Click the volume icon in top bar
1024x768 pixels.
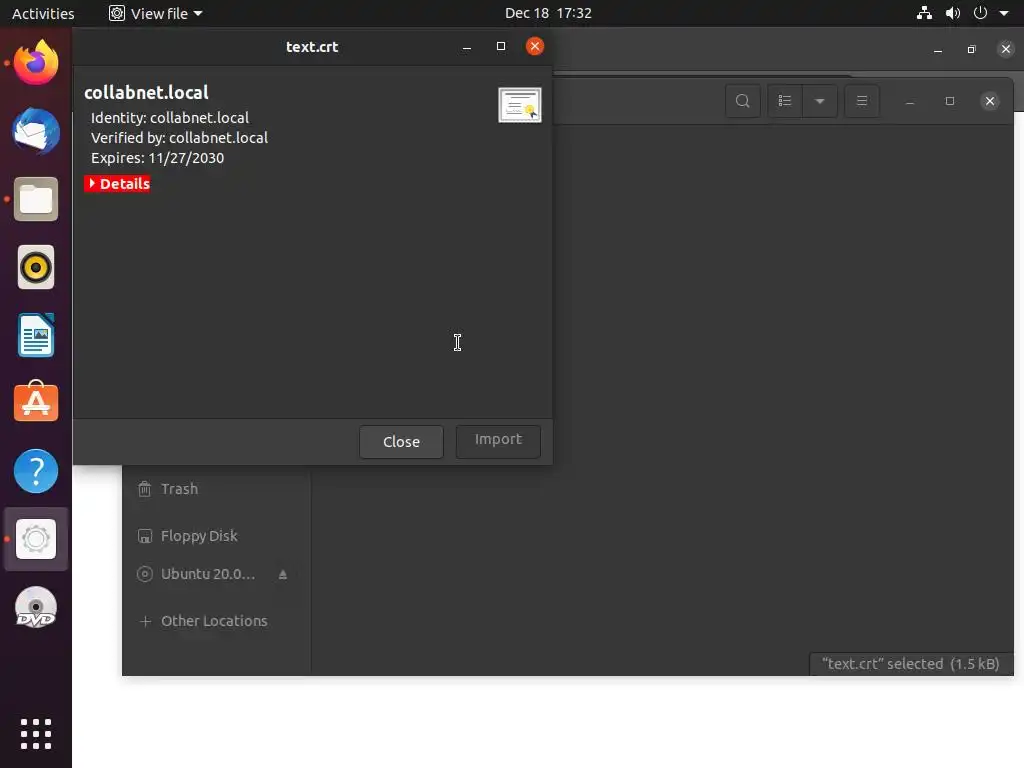pyautogui.click(x=953, y=13)
